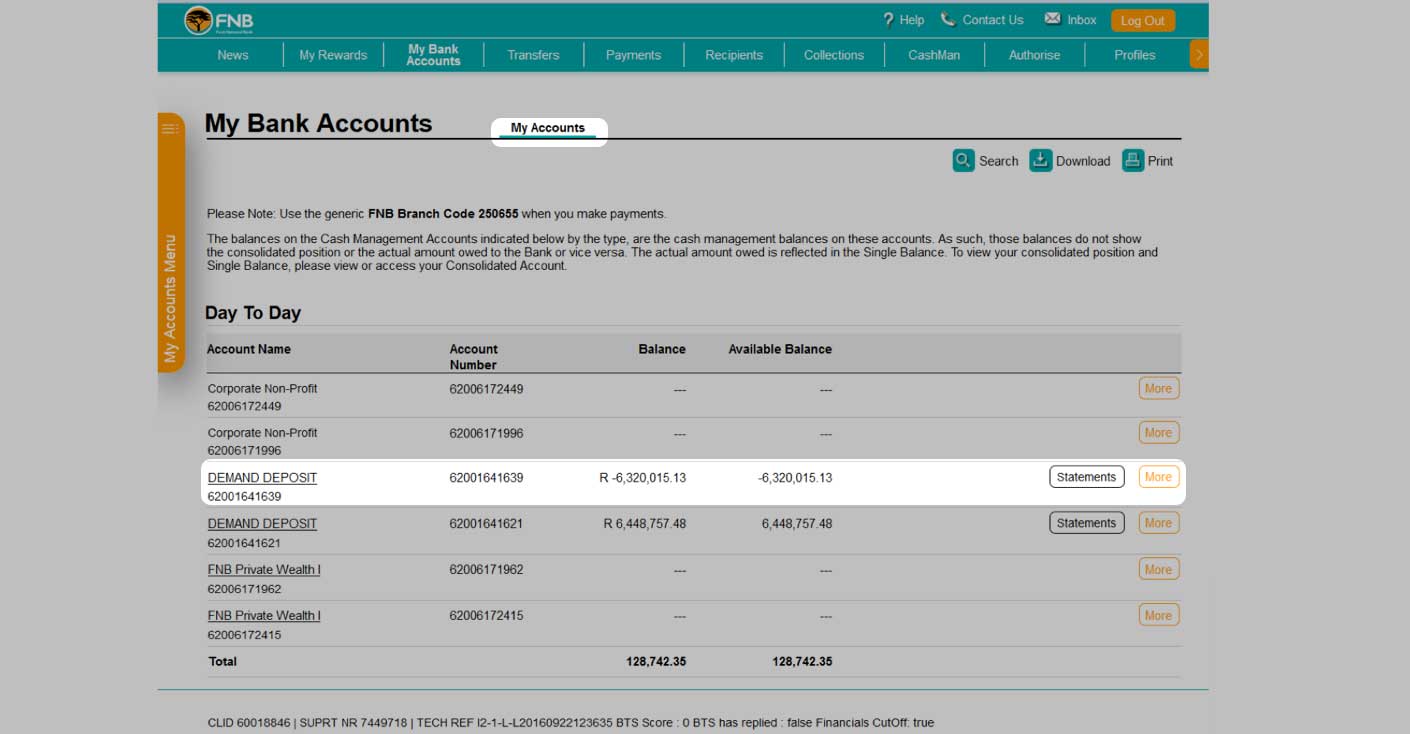Image resolution: width=1410 pixels, height=734 pixels.
Task: Go to My Rewards
Action: 333,55
